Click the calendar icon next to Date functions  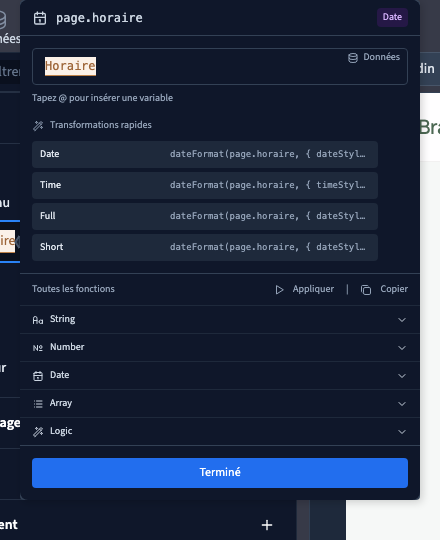click(38, 376)
